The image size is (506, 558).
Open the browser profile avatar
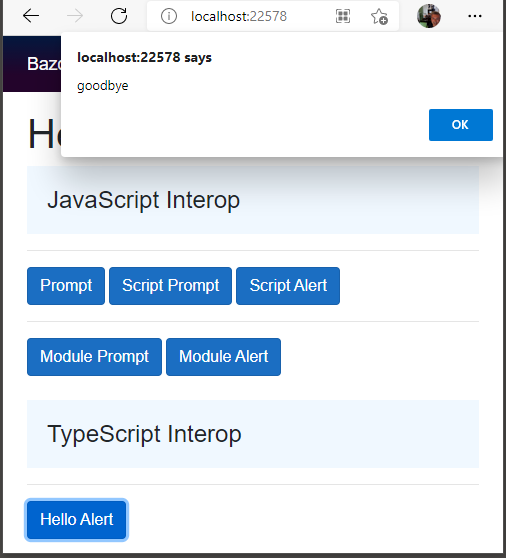429,16
